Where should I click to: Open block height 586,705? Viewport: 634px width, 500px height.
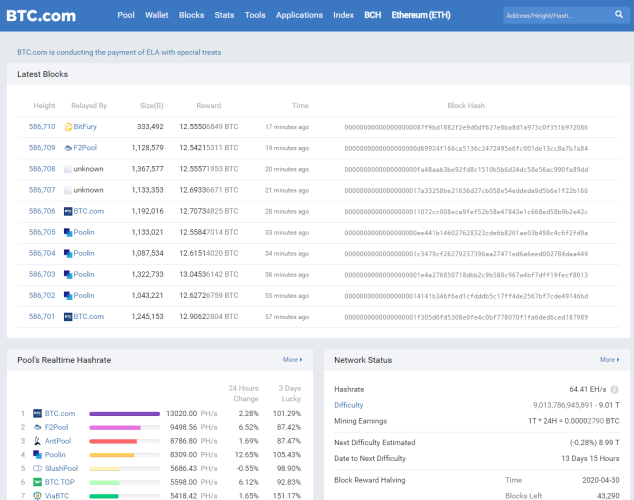click(42, 232)
